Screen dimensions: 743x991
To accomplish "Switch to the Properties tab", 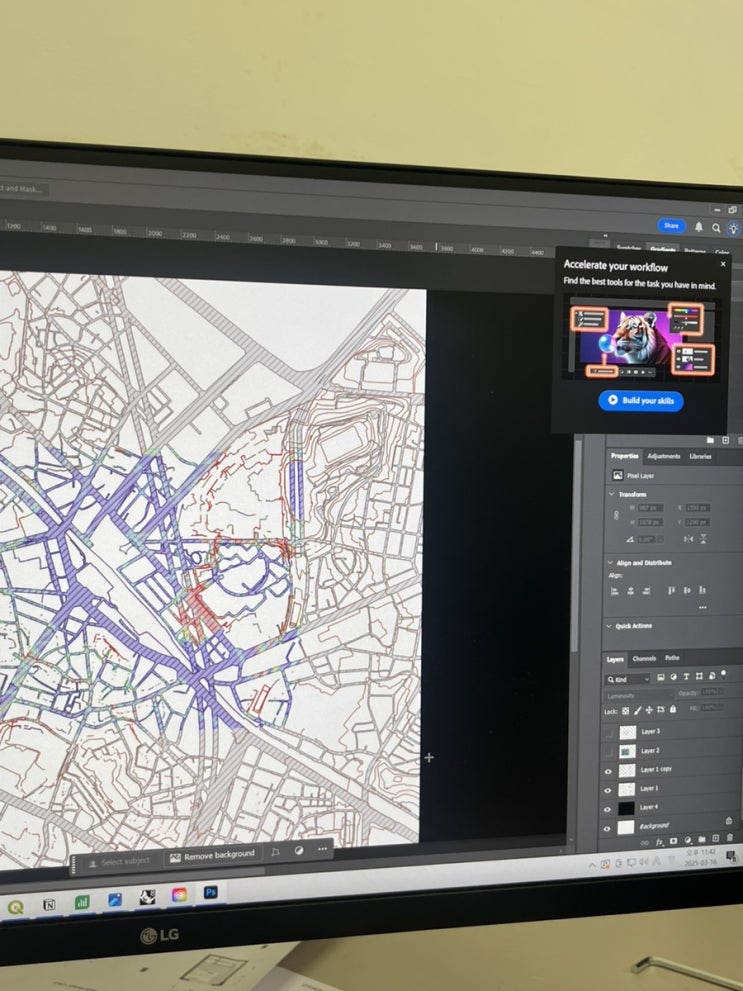I will tap(624, 456).
